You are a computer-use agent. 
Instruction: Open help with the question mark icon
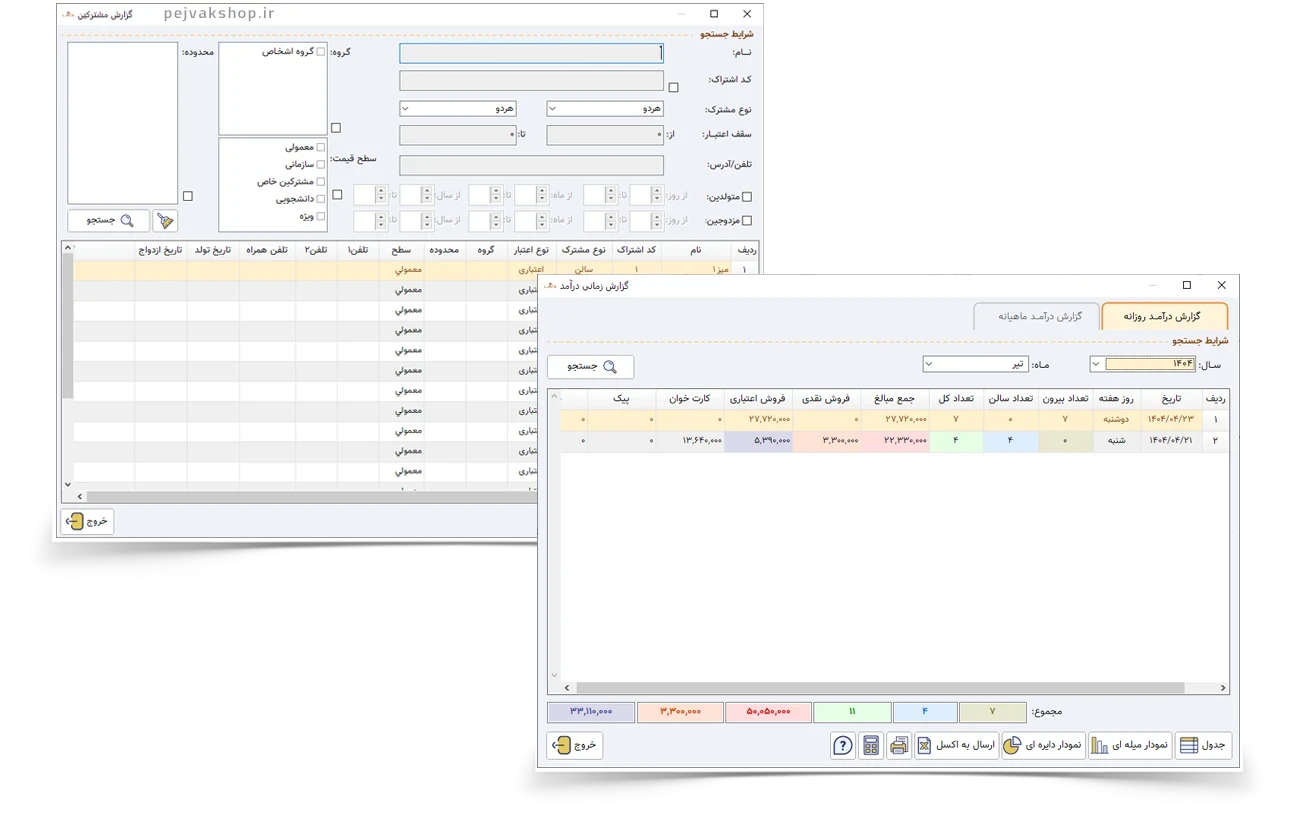[x=843, y=746]
